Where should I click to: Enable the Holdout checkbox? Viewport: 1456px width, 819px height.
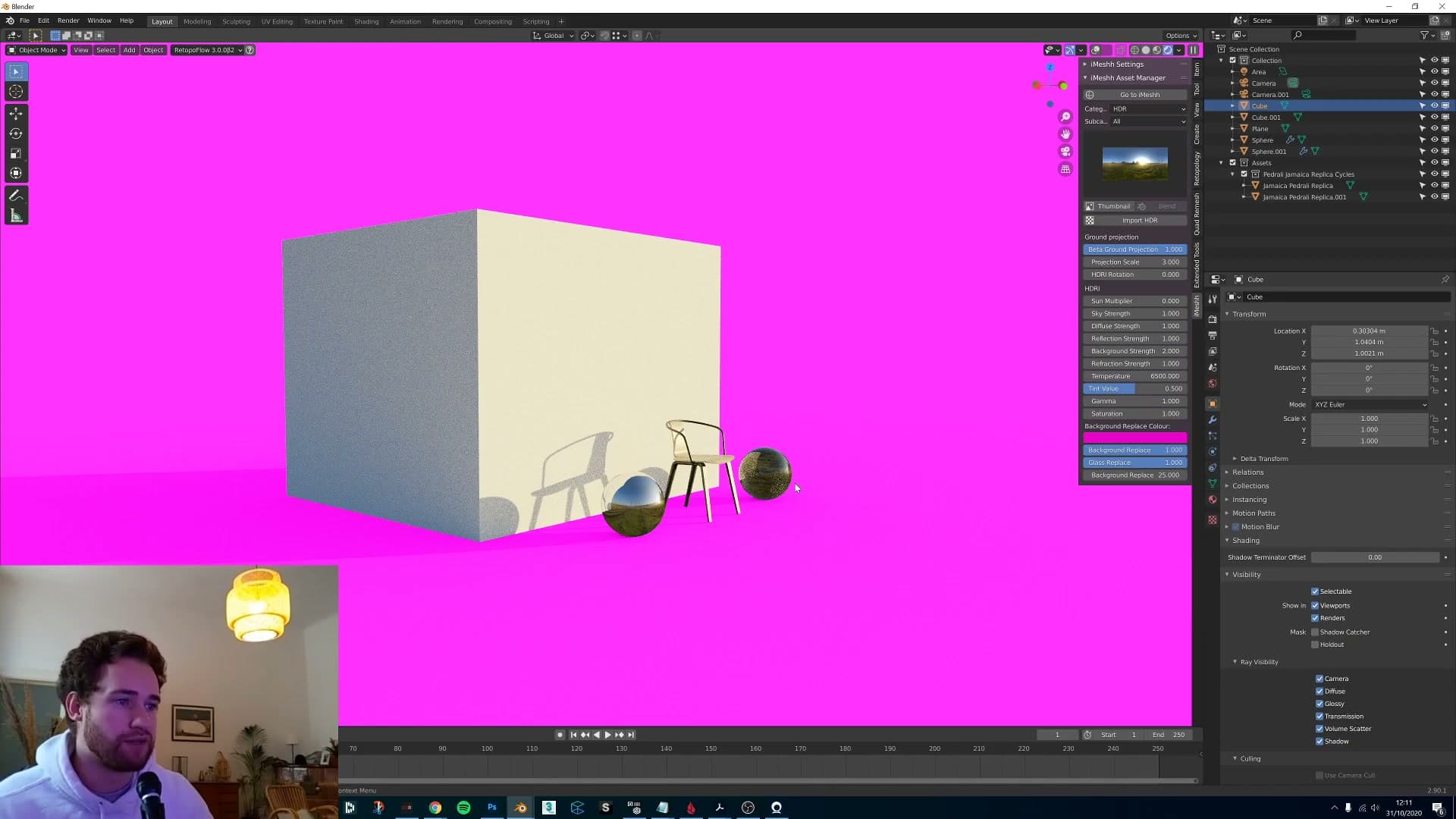pyautogui.click(x=1315, y=645)
